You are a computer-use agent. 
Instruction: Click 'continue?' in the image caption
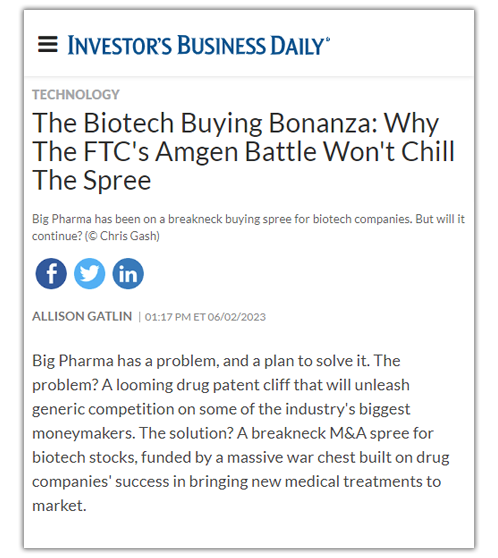tap(57, 236)
